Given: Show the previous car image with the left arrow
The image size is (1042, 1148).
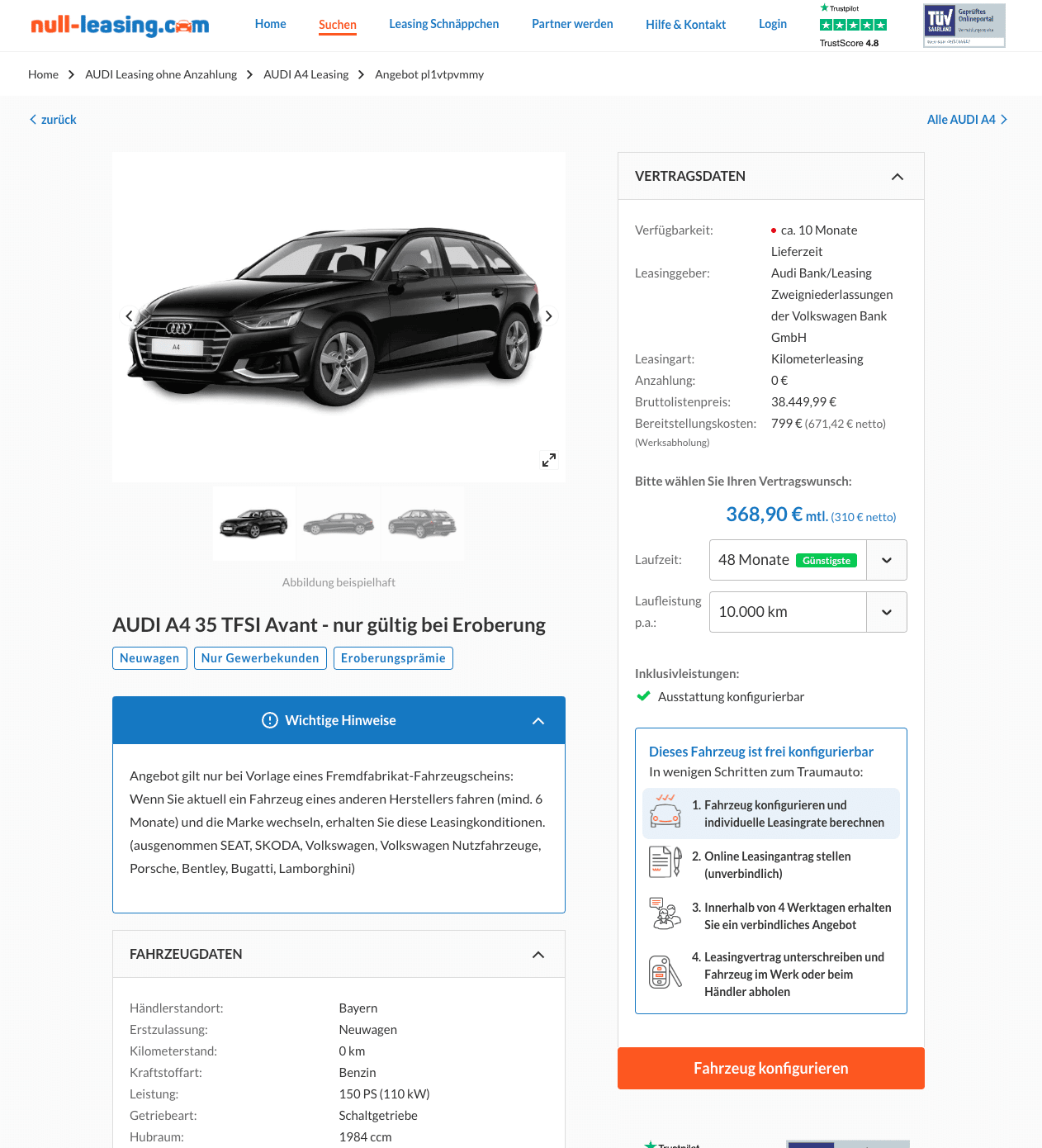Looking at the screenshot, I should pos(129,316).
